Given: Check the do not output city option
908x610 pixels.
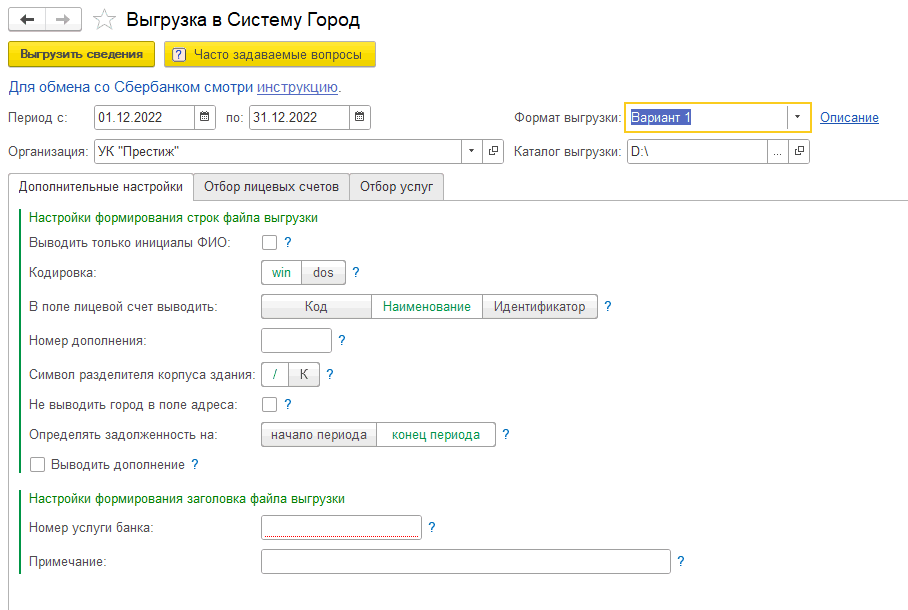Looking at the screenshot, I should (268, 405).
